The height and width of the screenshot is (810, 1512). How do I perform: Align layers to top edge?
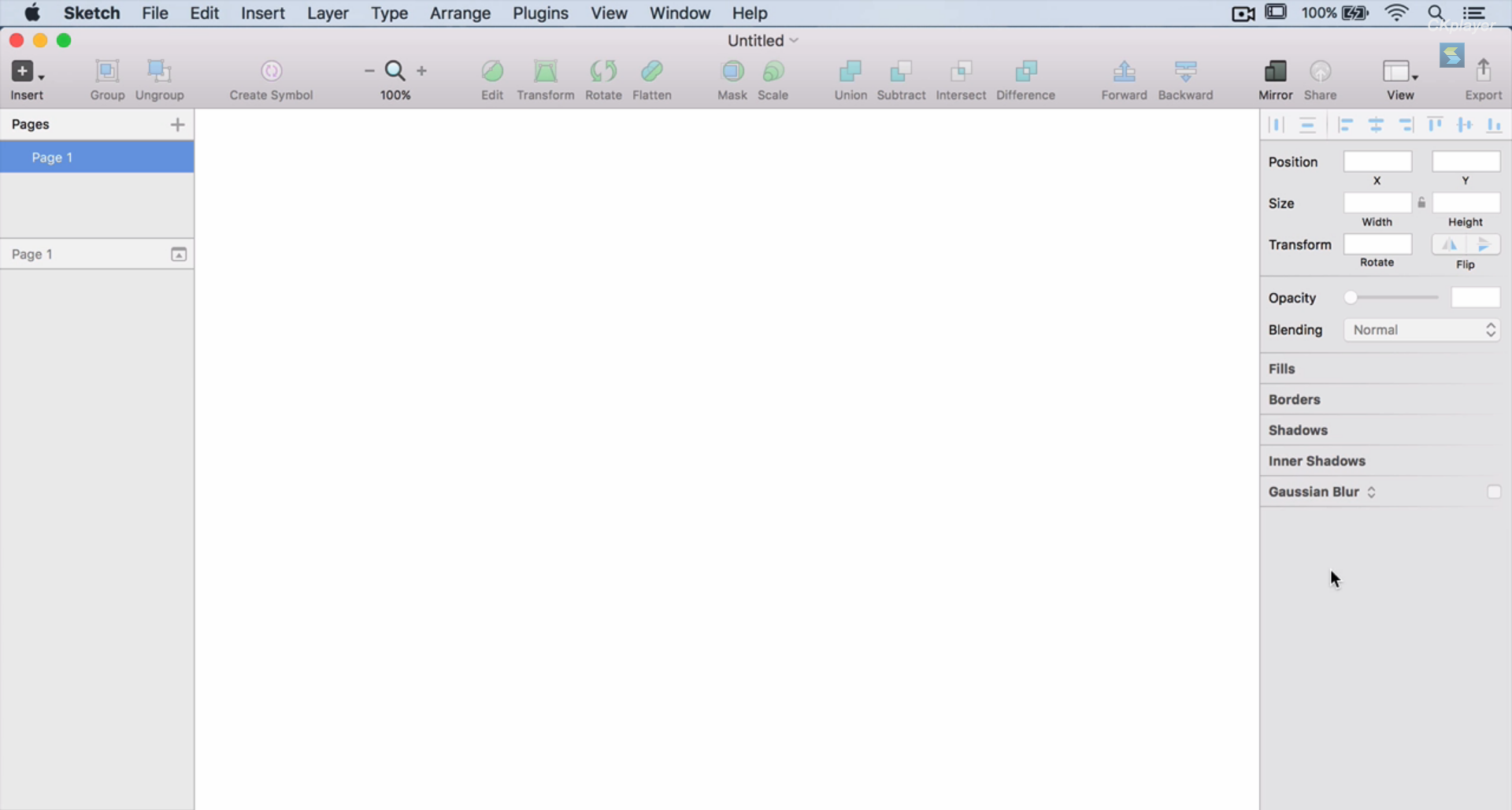click(1435, 124)
